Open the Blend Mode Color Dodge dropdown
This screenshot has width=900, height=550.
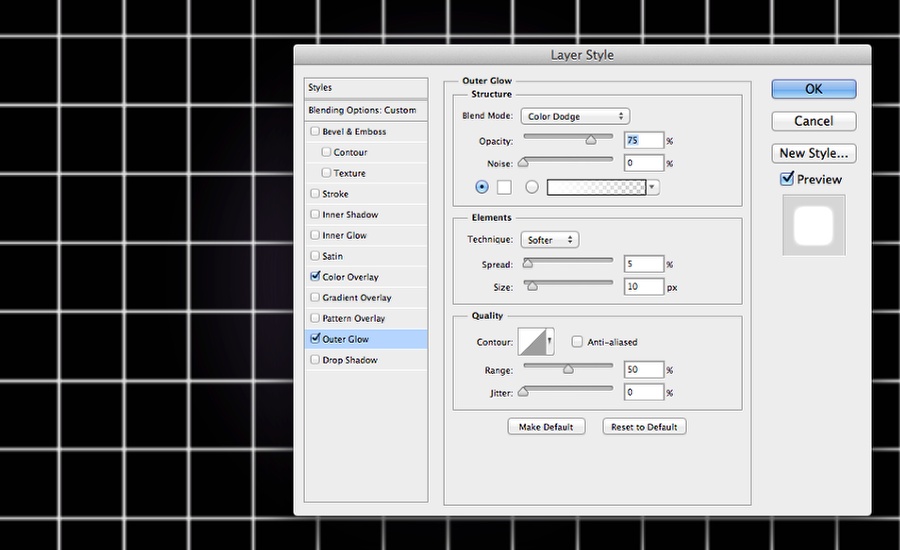click(575, 116)
